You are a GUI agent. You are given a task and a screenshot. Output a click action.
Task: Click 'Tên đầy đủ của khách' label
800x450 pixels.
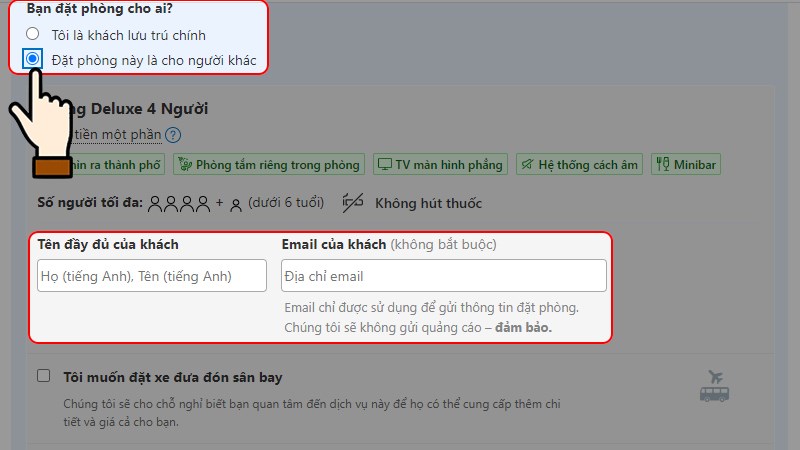tap(108, 244)
